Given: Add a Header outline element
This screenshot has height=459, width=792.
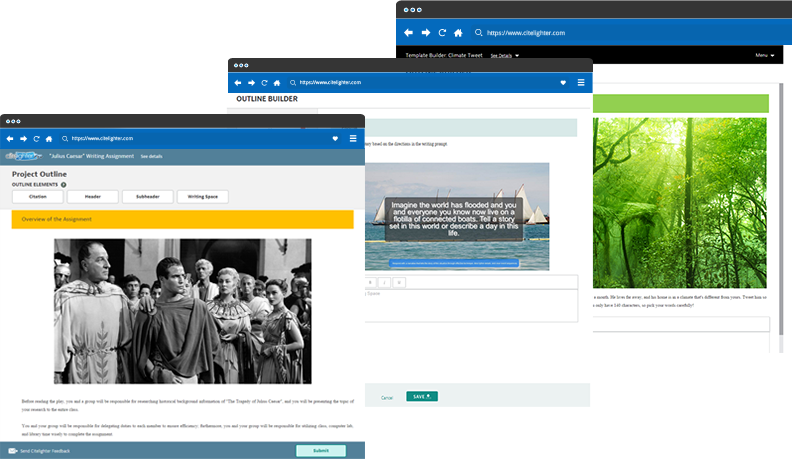Looking at the screenshot, I should click(x=92, y=197).
